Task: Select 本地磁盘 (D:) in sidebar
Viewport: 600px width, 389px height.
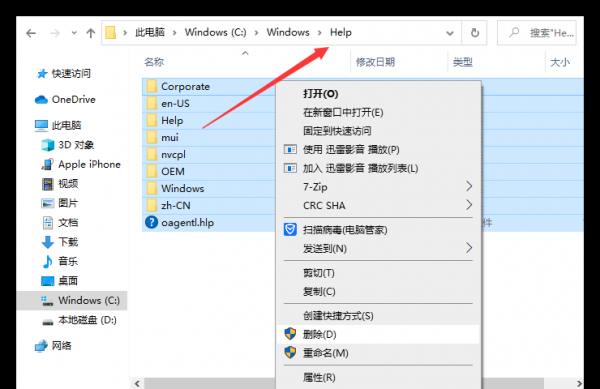Action: (x=79, y=320)
